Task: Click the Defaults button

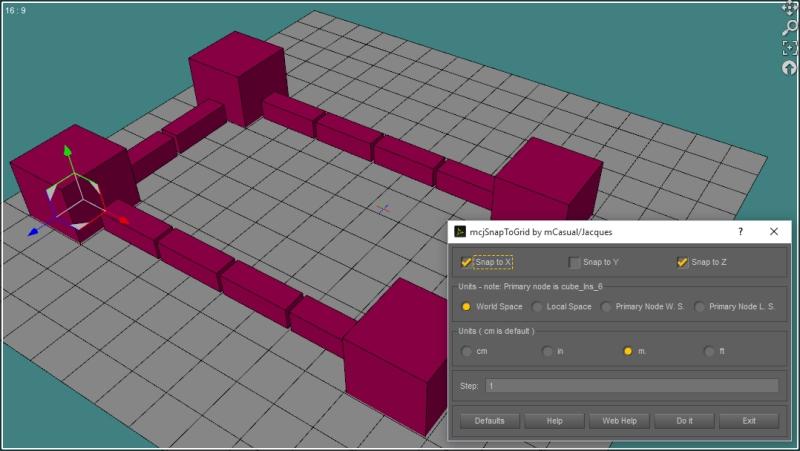Action: [x=489, y=421]
